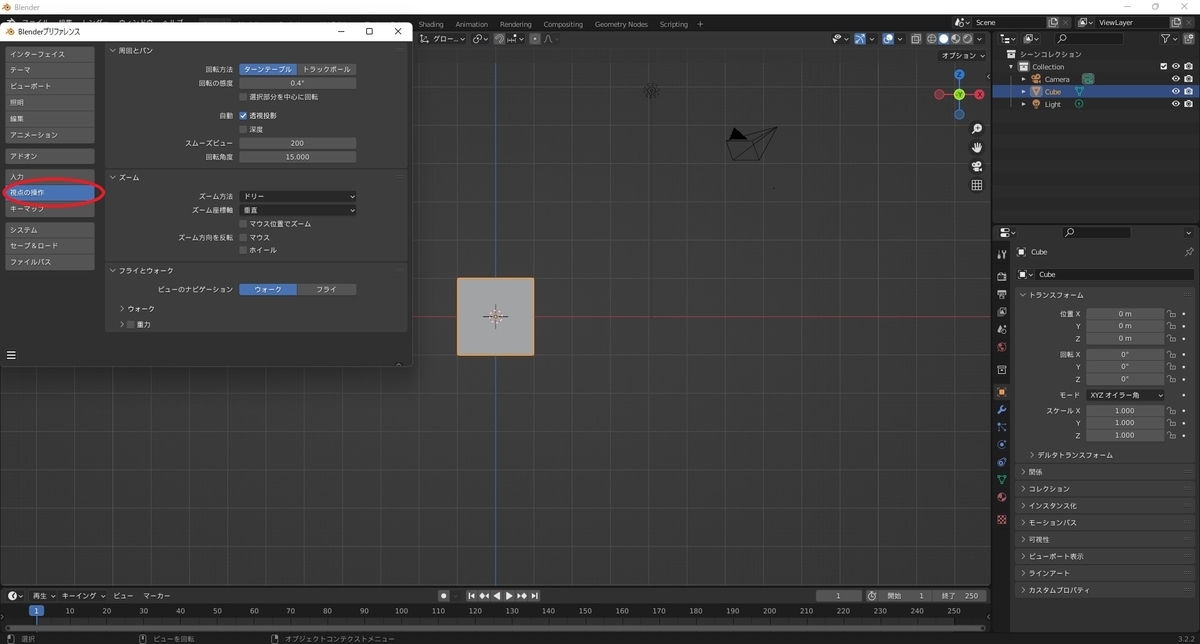Enable マウス位置でズーム checkbox
The height and width of the screenshot is (644, 1200).
pos(243,224)
